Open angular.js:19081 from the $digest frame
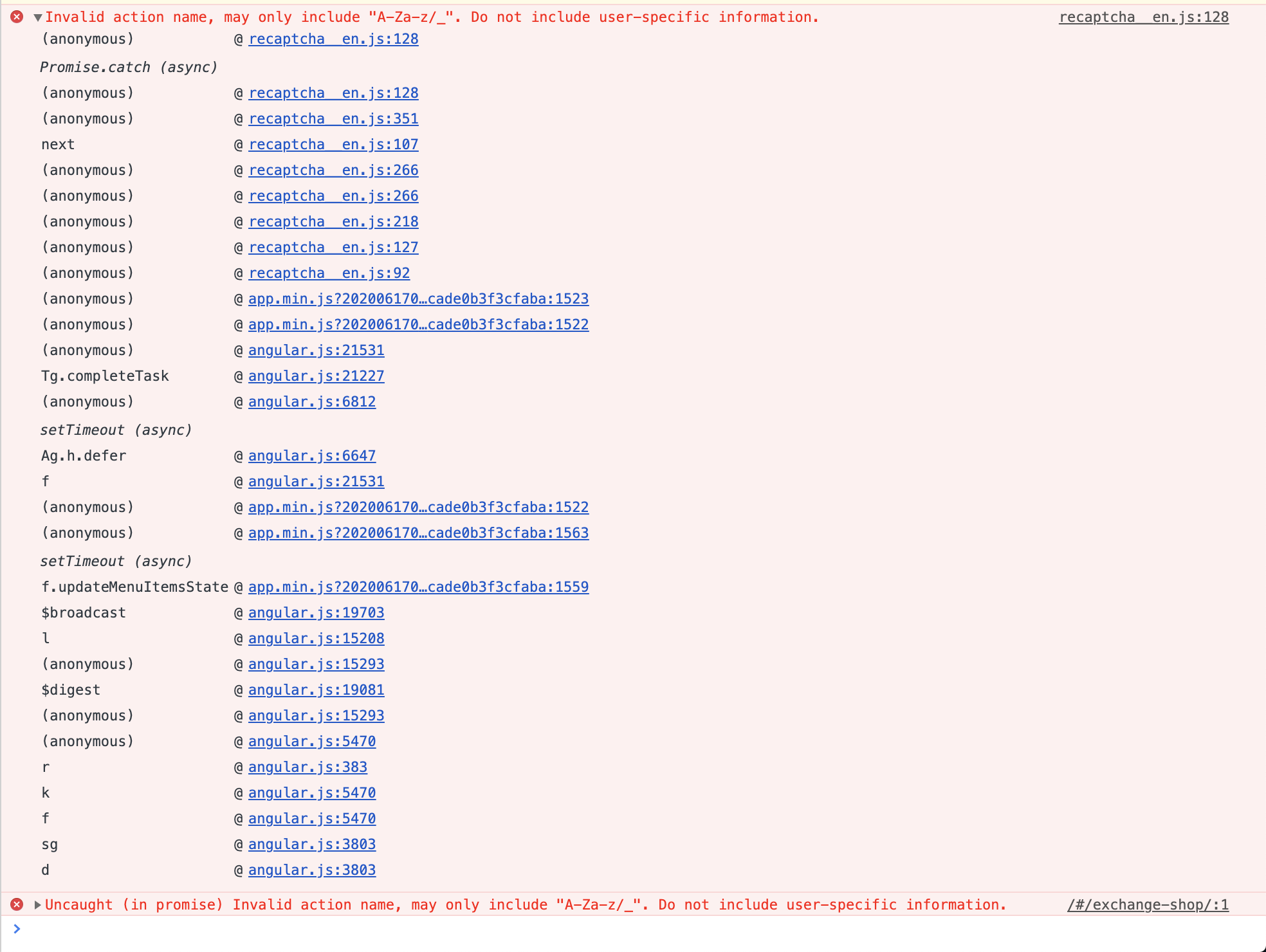The height and width of the screenshot is (952, 1266). point(317,690)
